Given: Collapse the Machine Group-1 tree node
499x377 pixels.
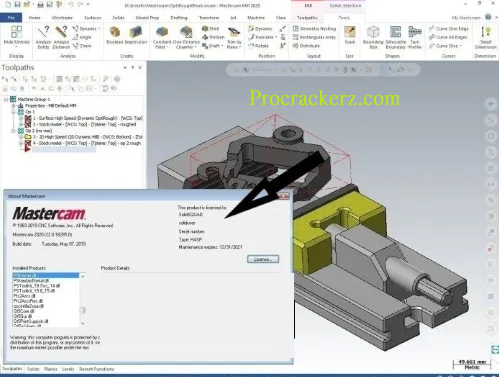Looking at the screenshot, I should pyautogui.click(x=6, y=99).
